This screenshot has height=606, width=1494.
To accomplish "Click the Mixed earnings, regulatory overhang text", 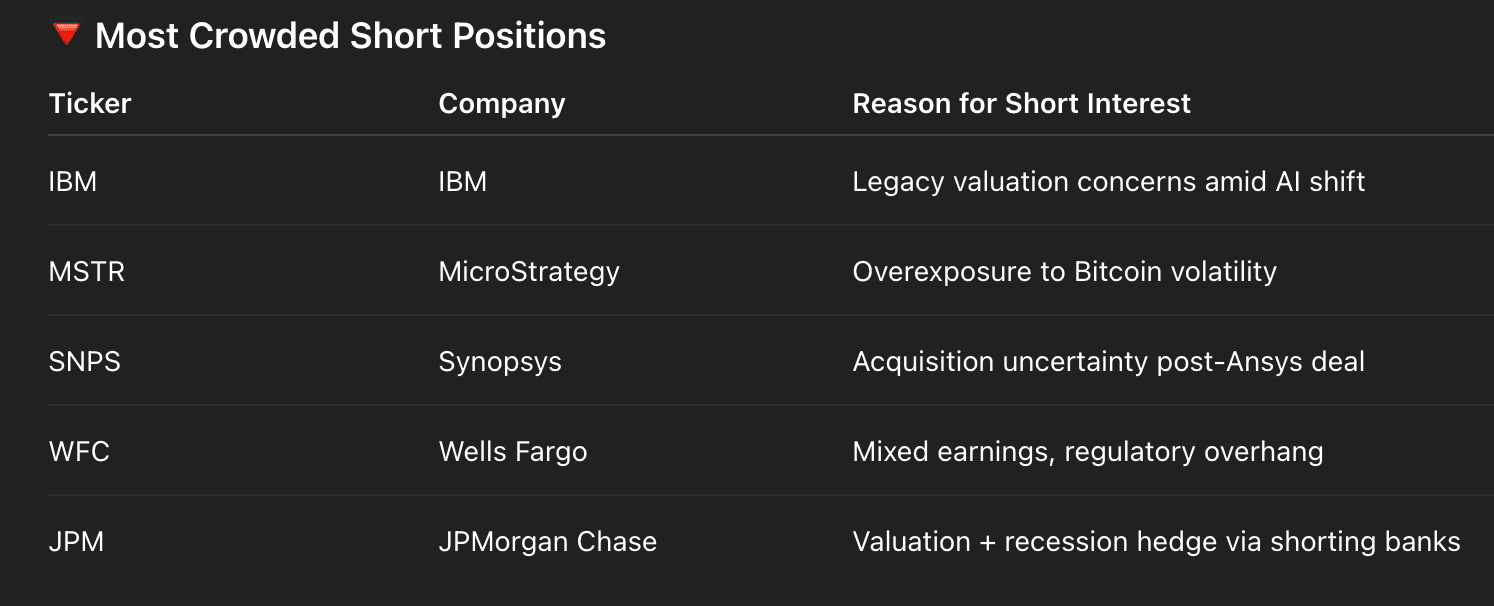I will (1088, 452).
